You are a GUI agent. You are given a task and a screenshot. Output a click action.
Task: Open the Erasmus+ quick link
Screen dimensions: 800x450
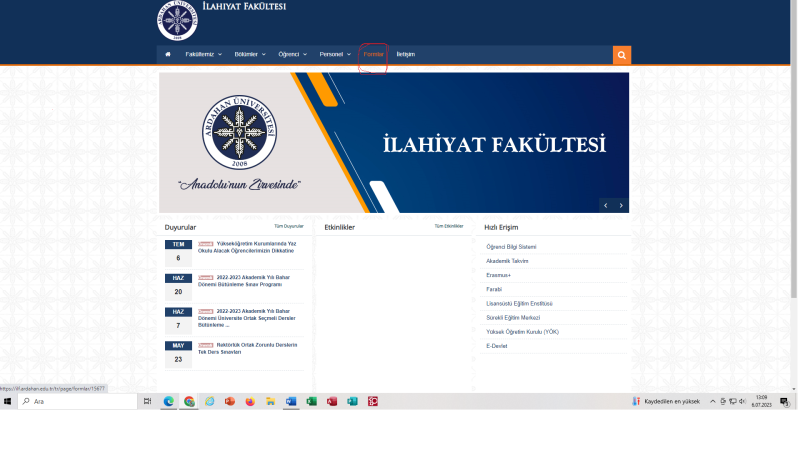(x=498, y=276)
